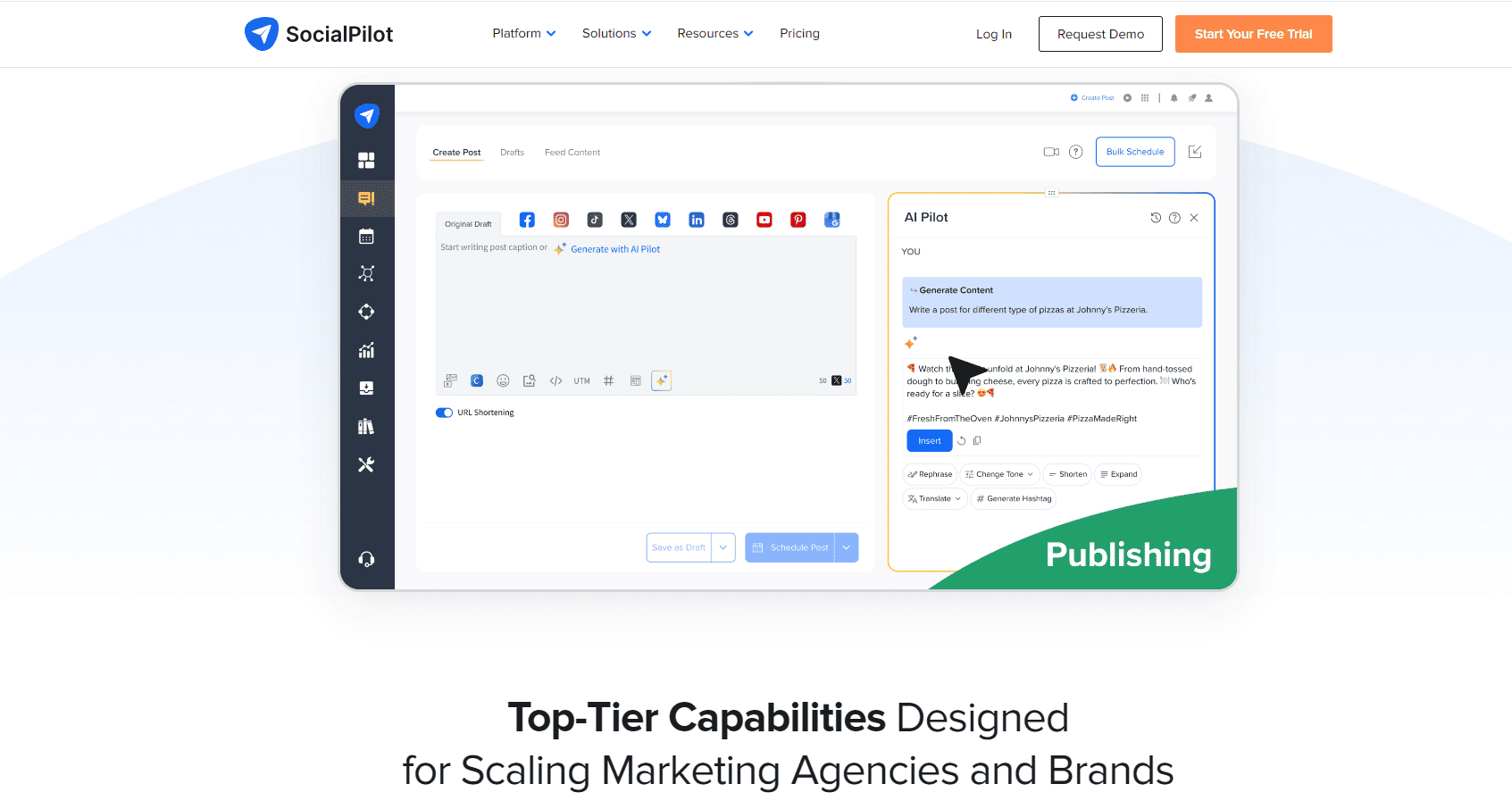Open AI Pilot history clock icon
The width and height of the screenshot is (1512, 809).
(1156, 218)
